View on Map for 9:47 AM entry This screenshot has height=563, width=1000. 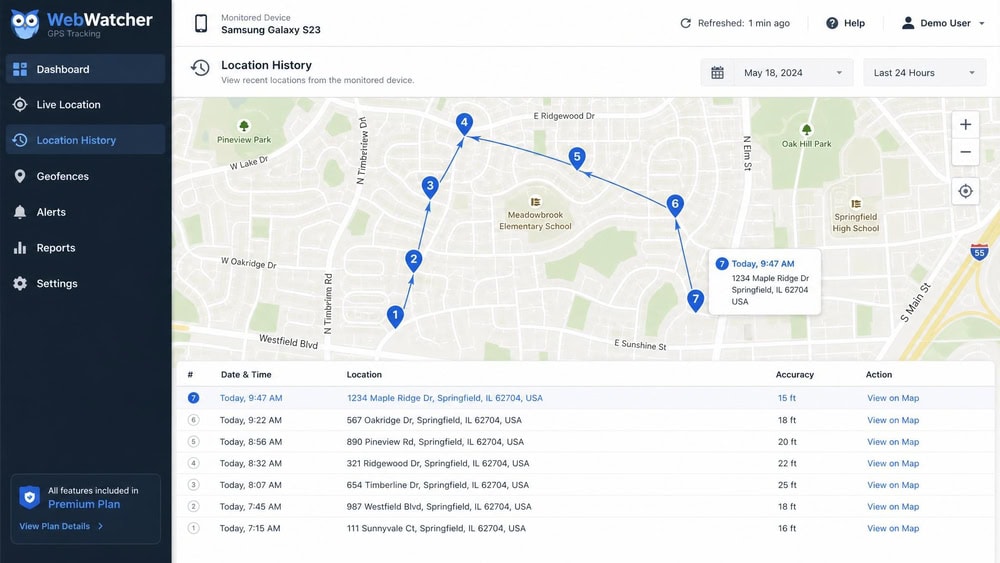893,398
